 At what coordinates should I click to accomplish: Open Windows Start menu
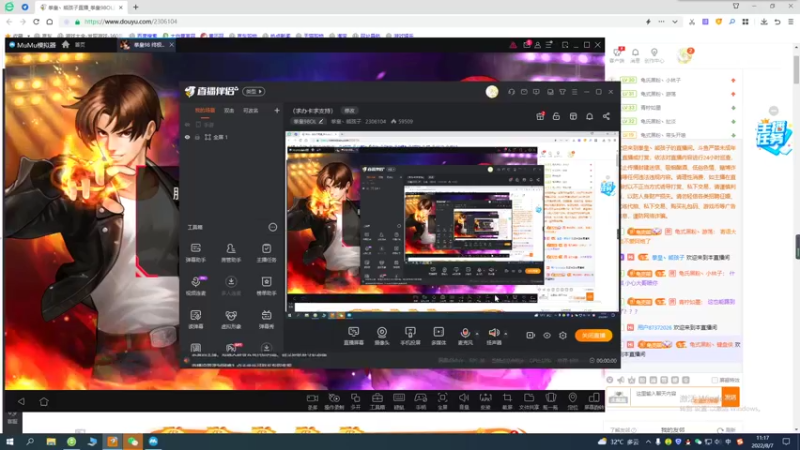(x=9, y=442)
